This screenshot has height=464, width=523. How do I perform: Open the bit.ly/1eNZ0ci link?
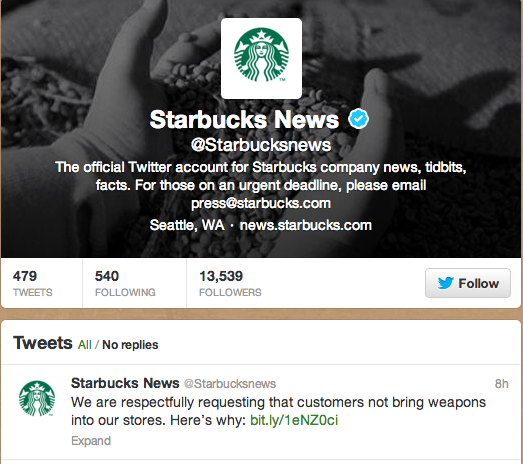tap(294, 420)
